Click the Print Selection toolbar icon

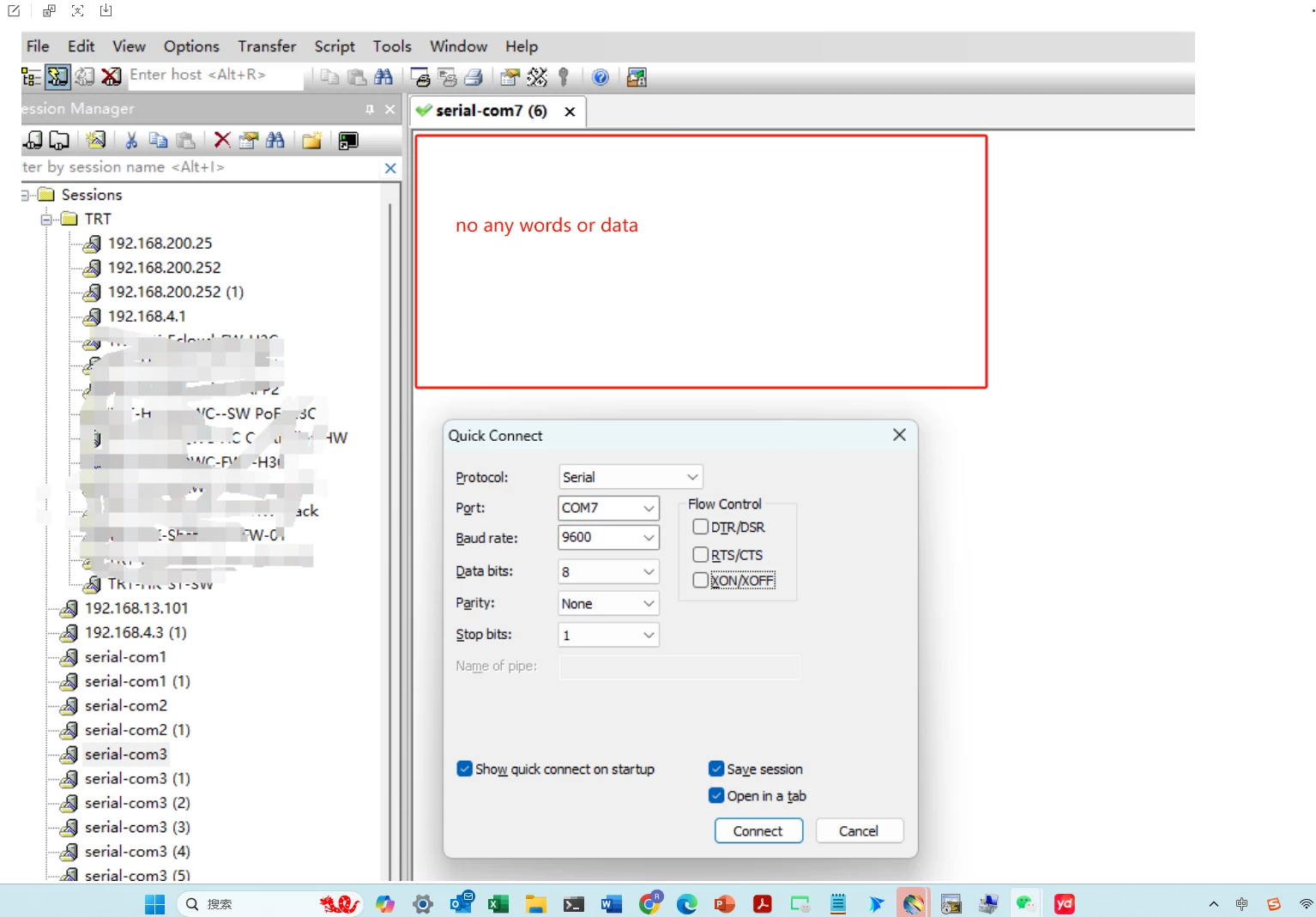pos(447,77)
